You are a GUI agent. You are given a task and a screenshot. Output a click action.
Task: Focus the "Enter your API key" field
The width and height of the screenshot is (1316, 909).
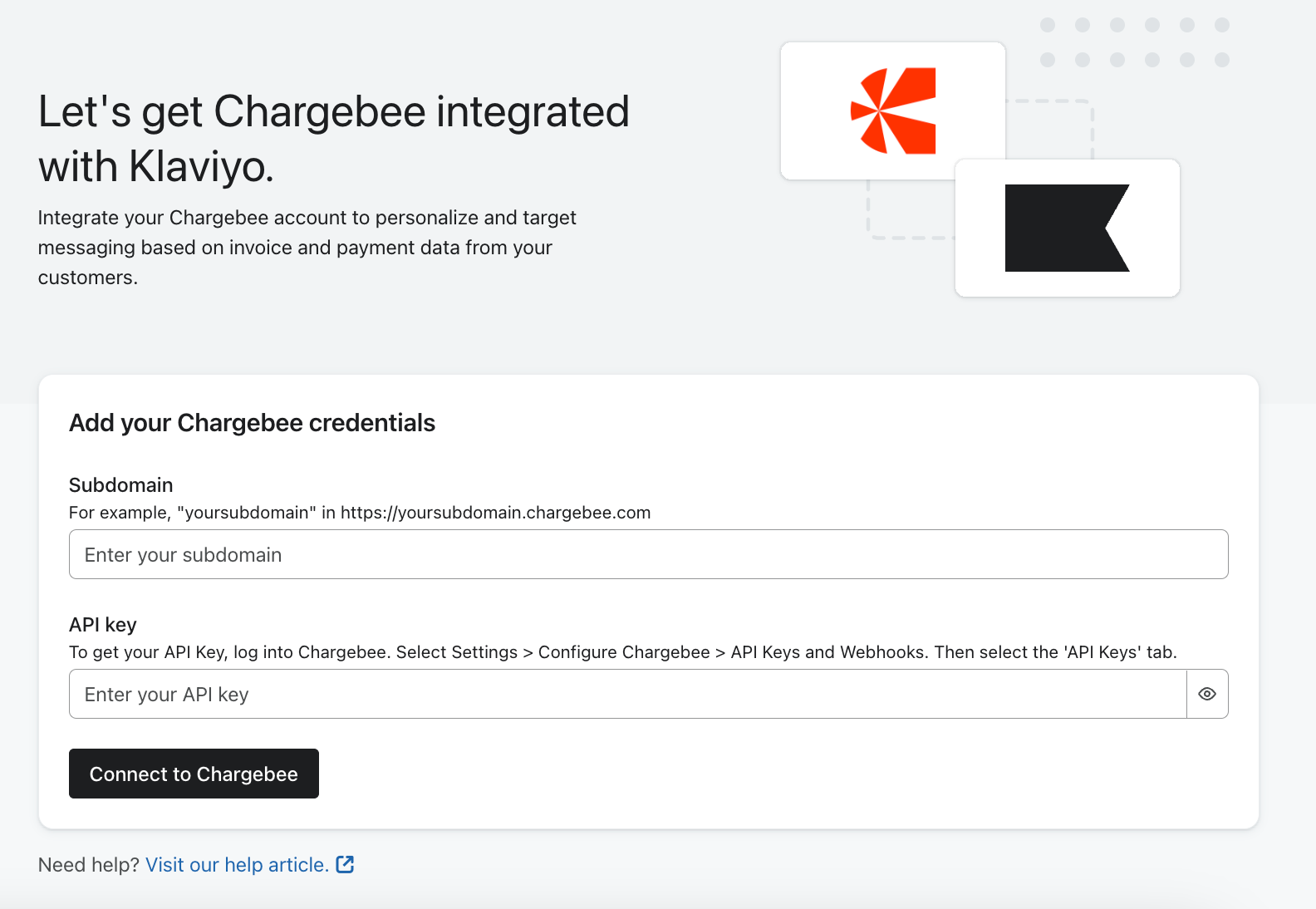pyautogui.click(x=627, y=694)
